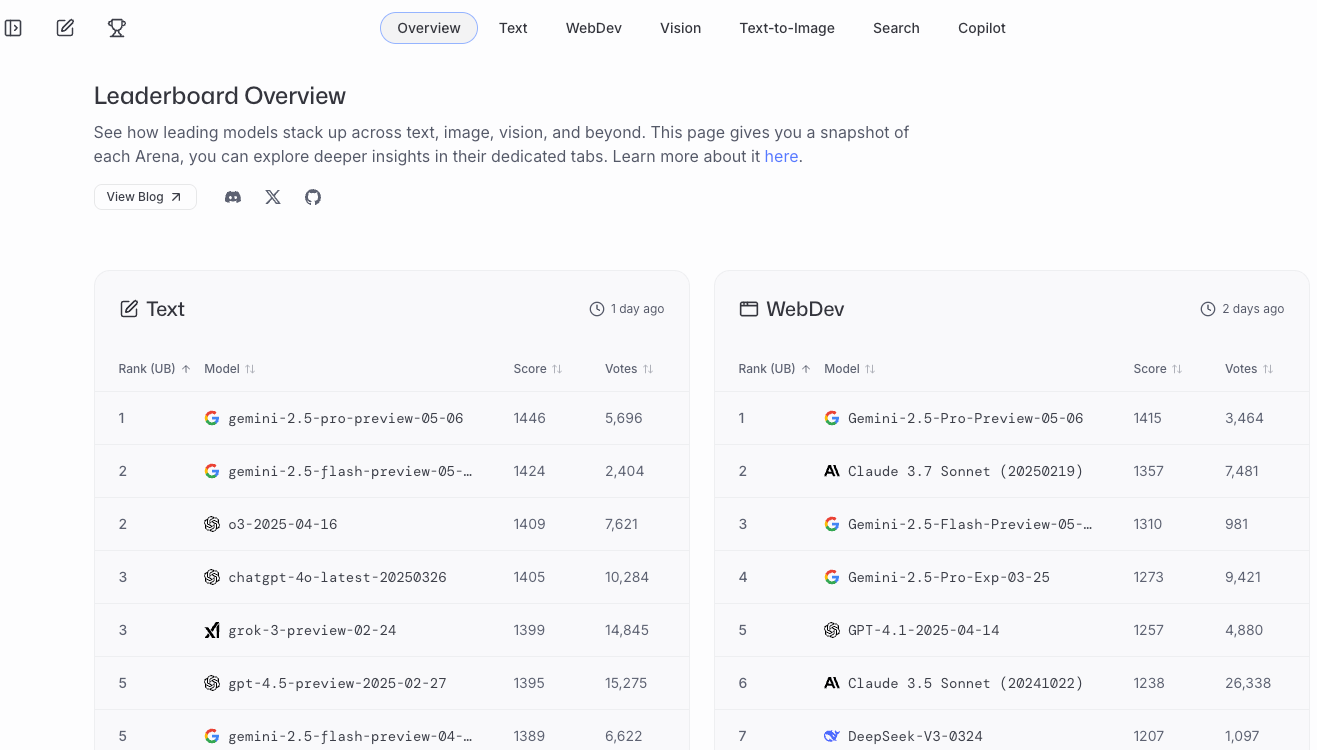Image resolution: width=1317 pixels, height=750 pixels.
Task: Switch to the WebDev tab
Action: coord(594,28)
